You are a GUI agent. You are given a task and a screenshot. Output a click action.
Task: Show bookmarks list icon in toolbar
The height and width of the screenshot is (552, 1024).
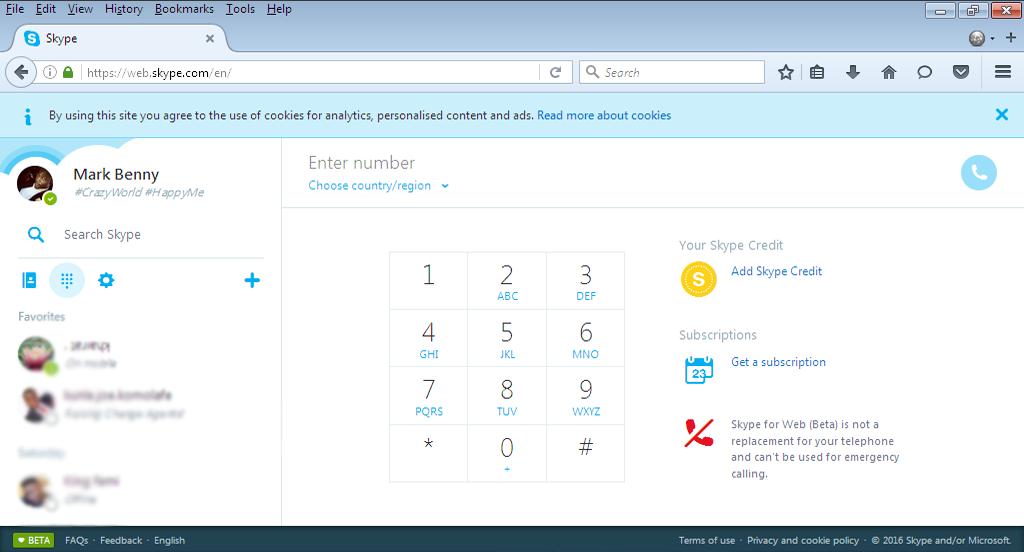[817, 72]
